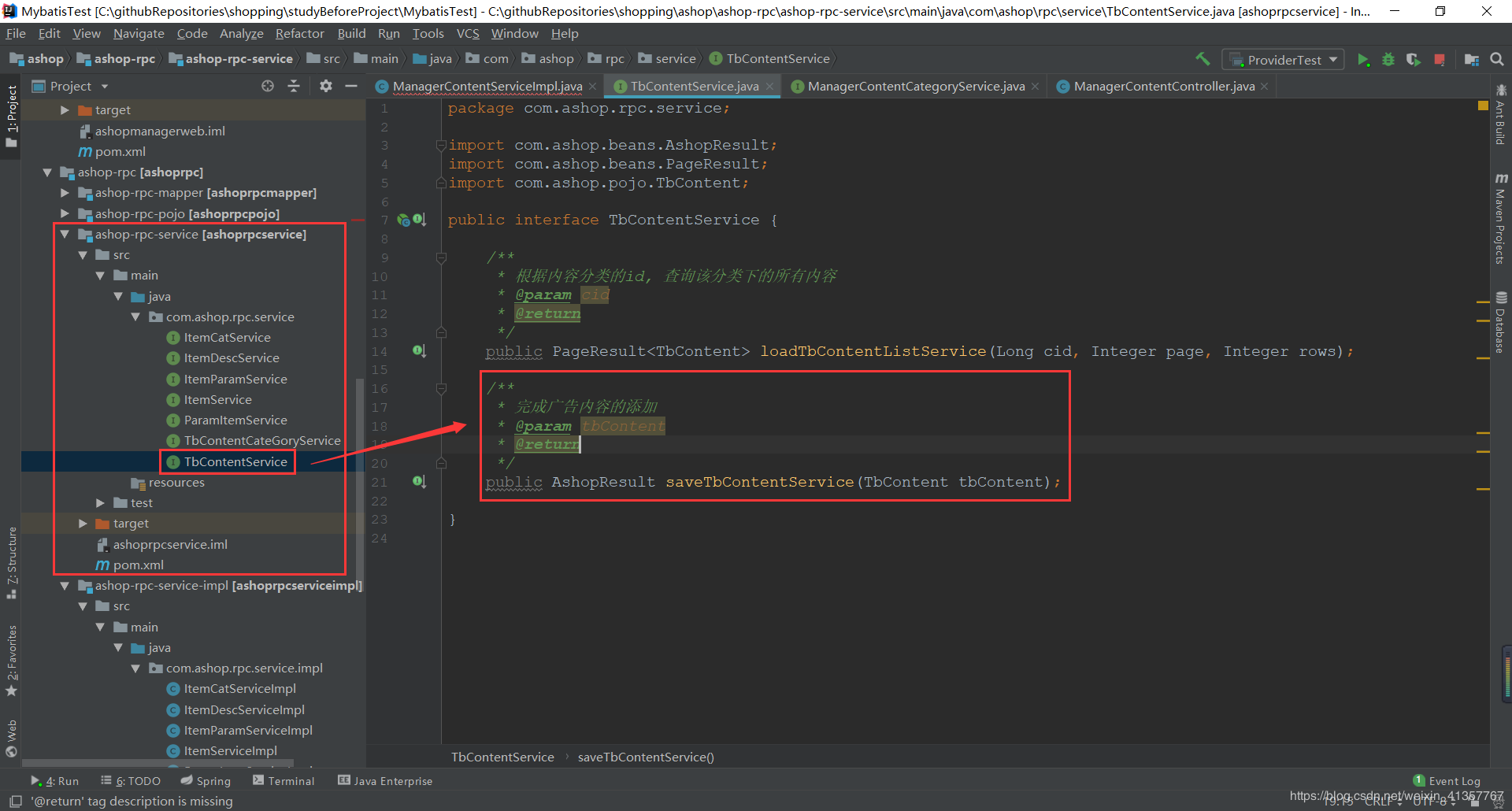Viewport: 1512px width, 811px height.
Task: Open Project Structure icon in the toolbar
Action: tap(1471, 60)
